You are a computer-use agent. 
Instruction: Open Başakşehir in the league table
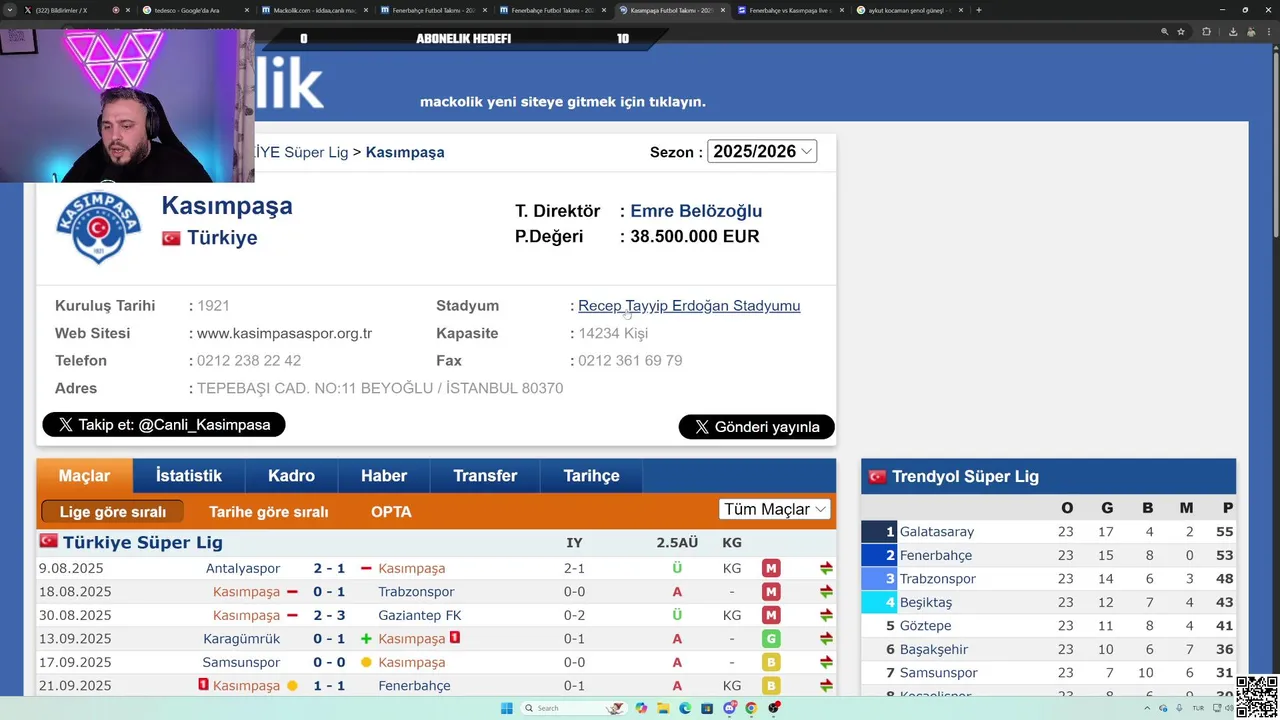click(933, 650)
